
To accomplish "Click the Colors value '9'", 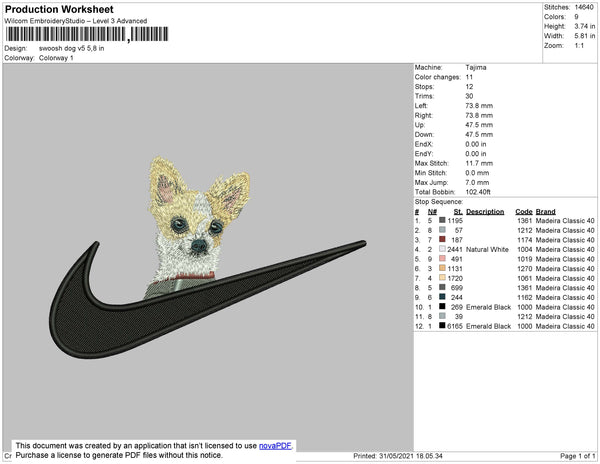I will [576, 17].
